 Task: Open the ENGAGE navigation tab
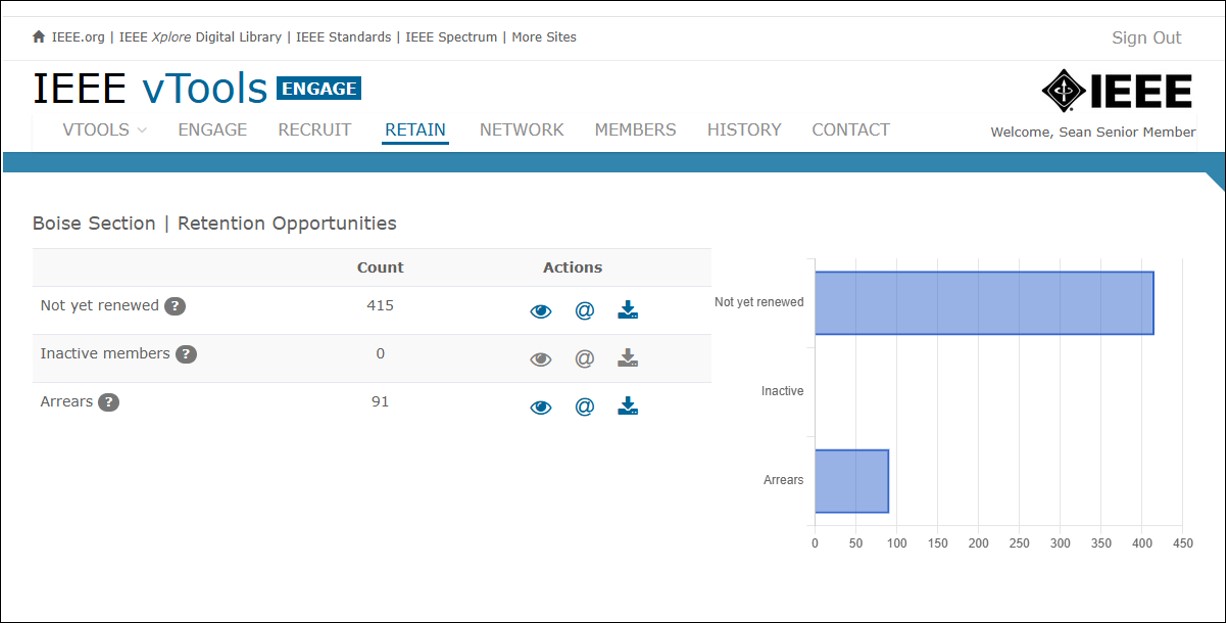[212, 130]
